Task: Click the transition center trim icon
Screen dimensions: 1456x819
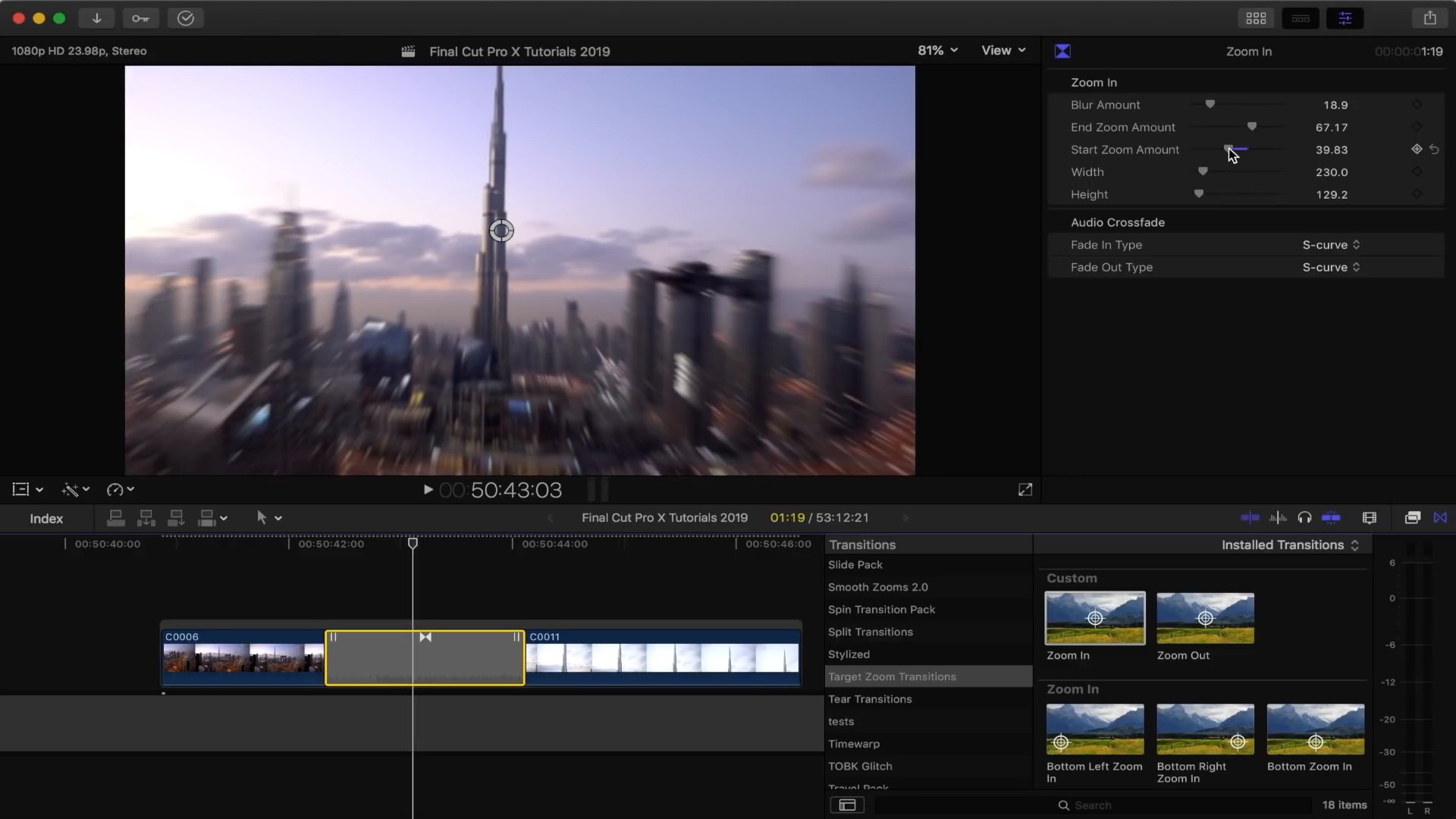Action: point(425,637)
